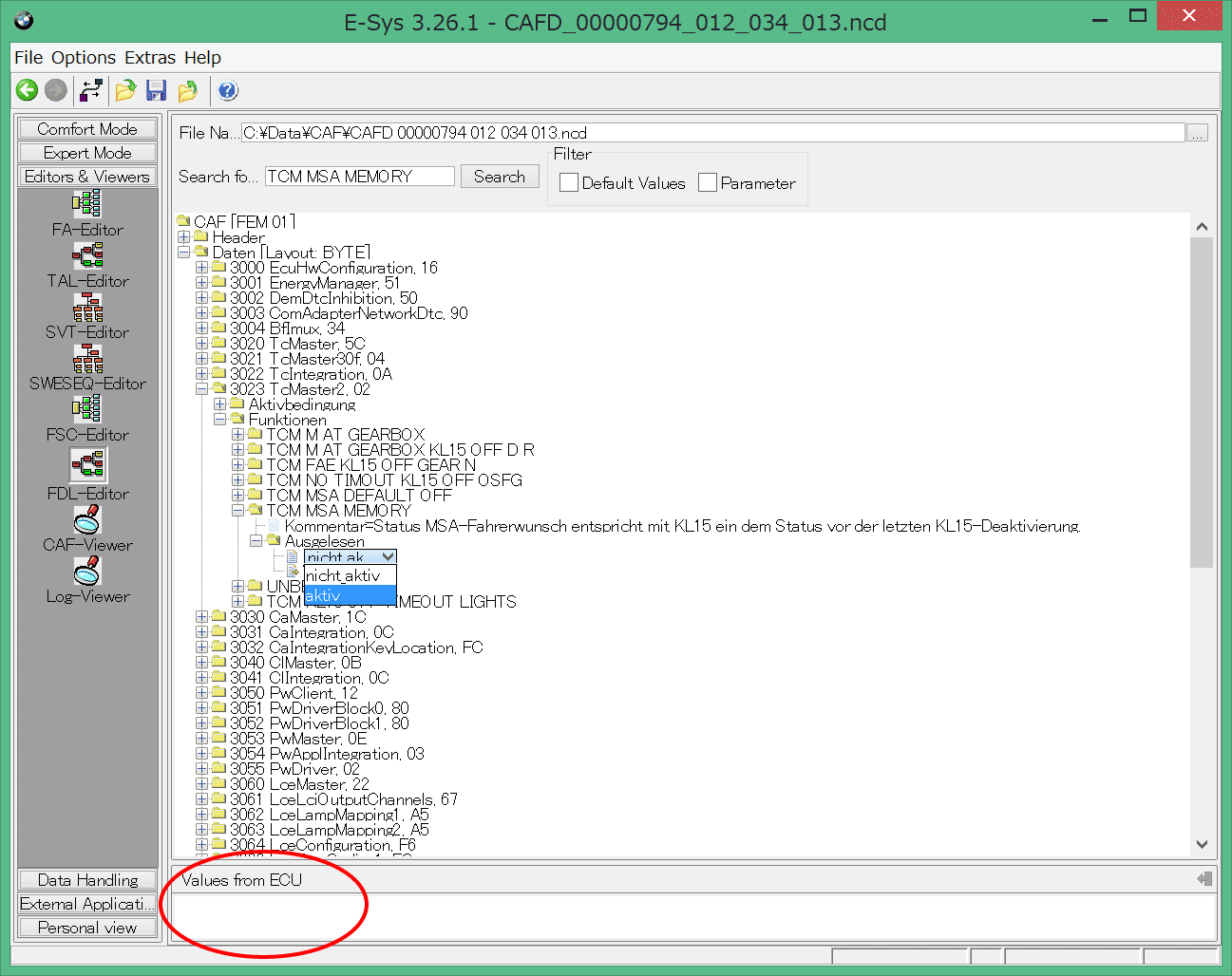Select TCM M AT GEARBOX KL15 OFF D R
1232x976 pixels.
[400, 450]
